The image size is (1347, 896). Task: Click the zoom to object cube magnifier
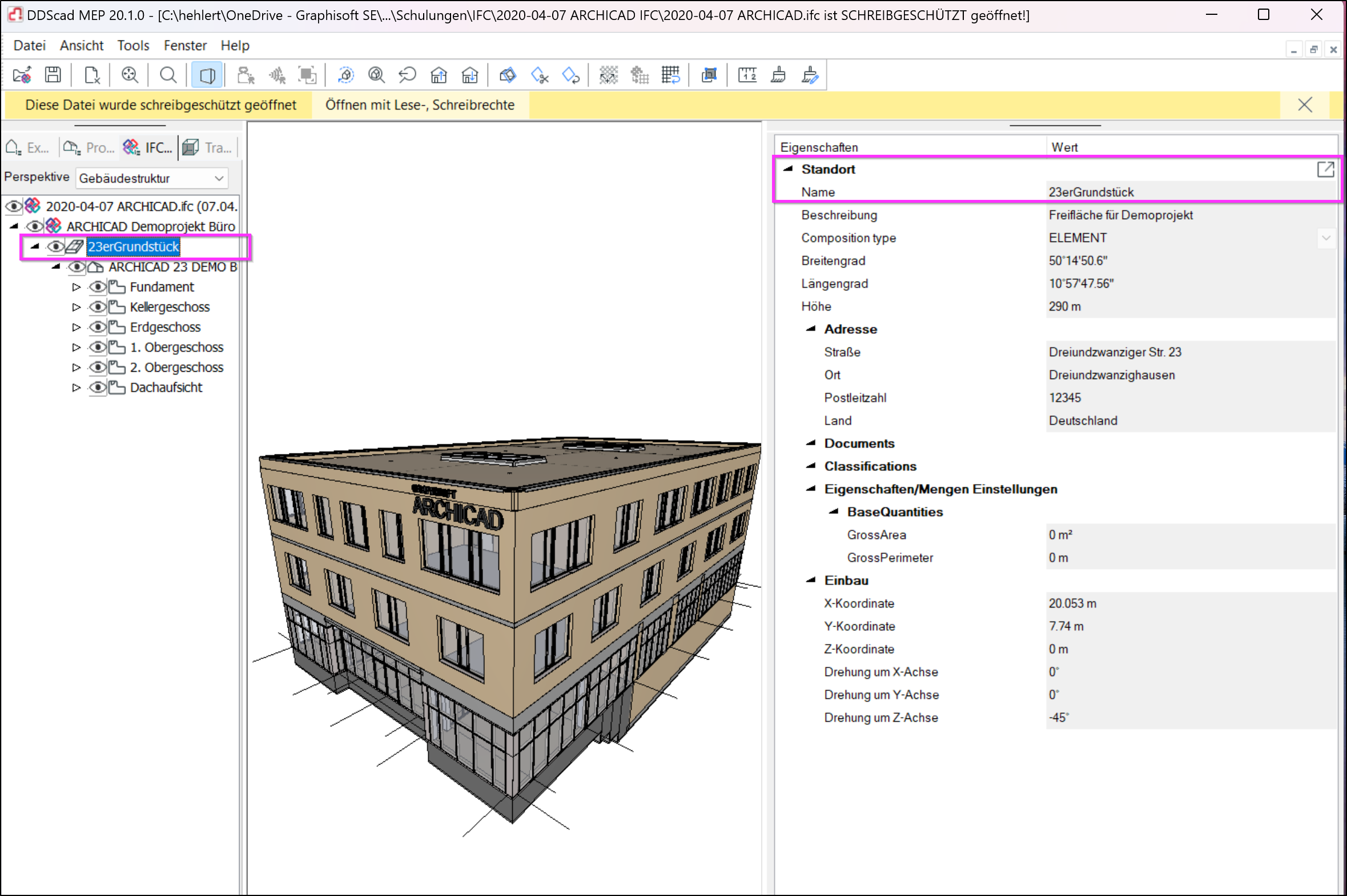pyautogui.click(x=376, y=75)
